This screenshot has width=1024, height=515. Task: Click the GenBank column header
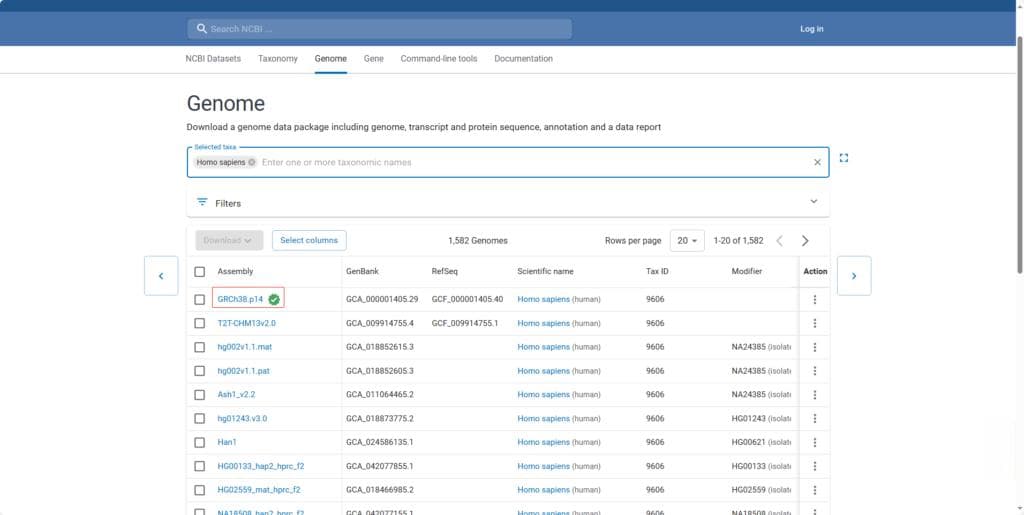point(362,272)
